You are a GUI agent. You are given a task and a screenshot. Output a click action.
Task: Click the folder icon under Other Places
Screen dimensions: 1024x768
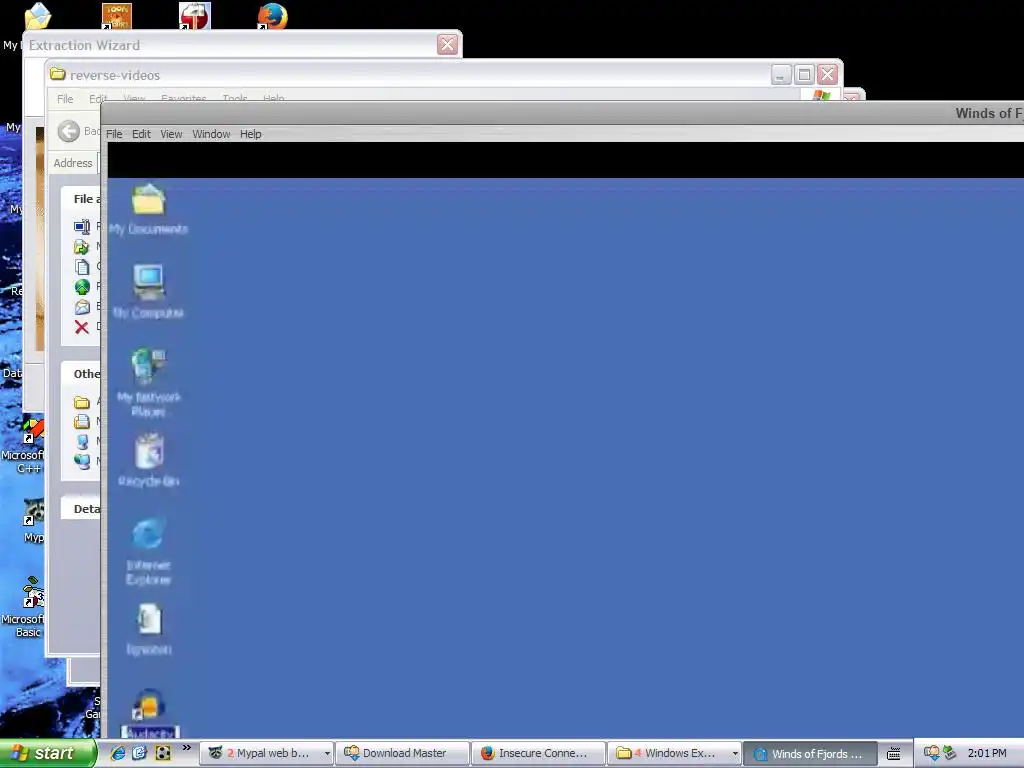pos(82,402)
